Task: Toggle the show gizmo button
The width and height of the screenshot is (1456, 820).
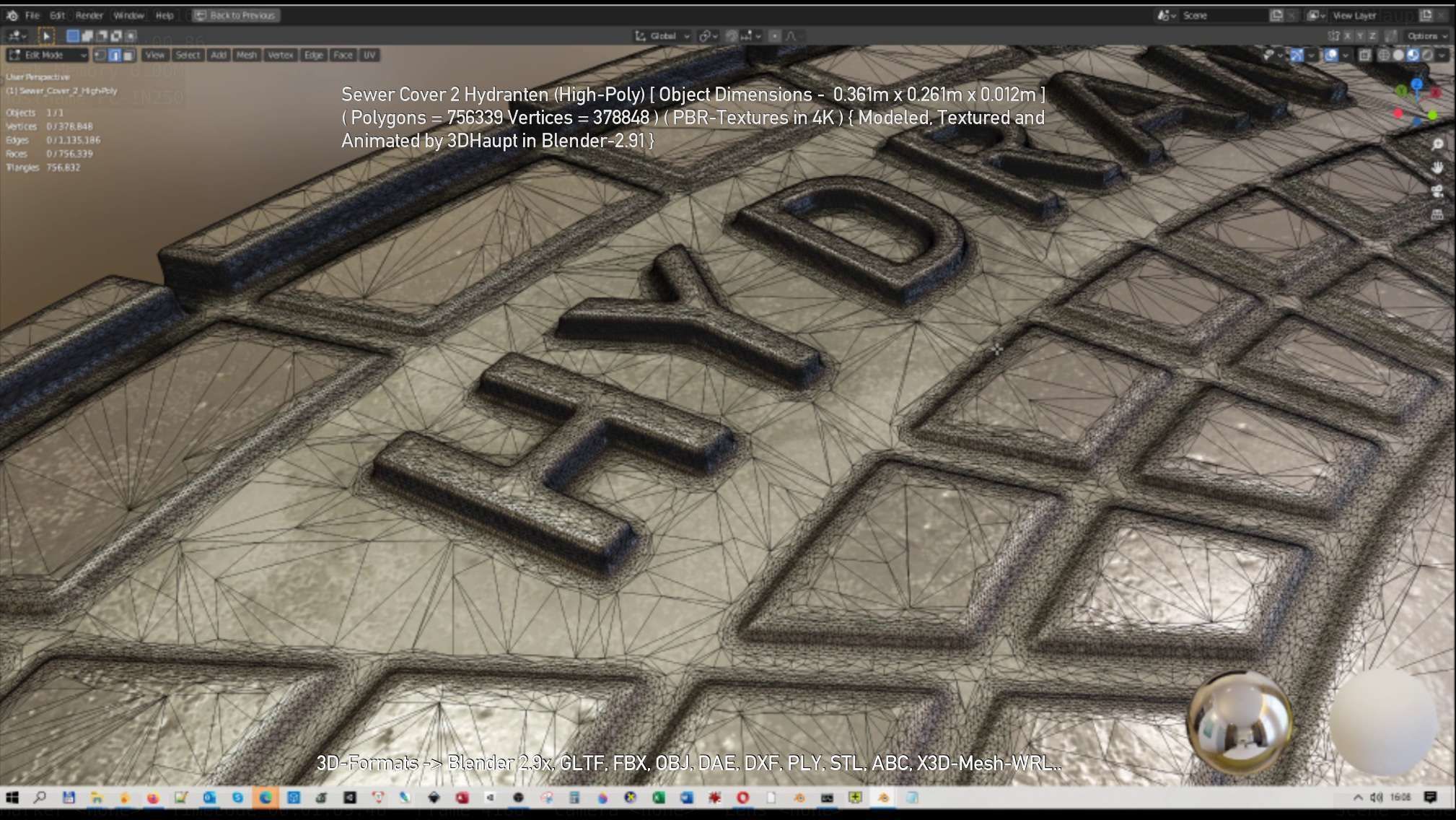Action: point(1297,55)
